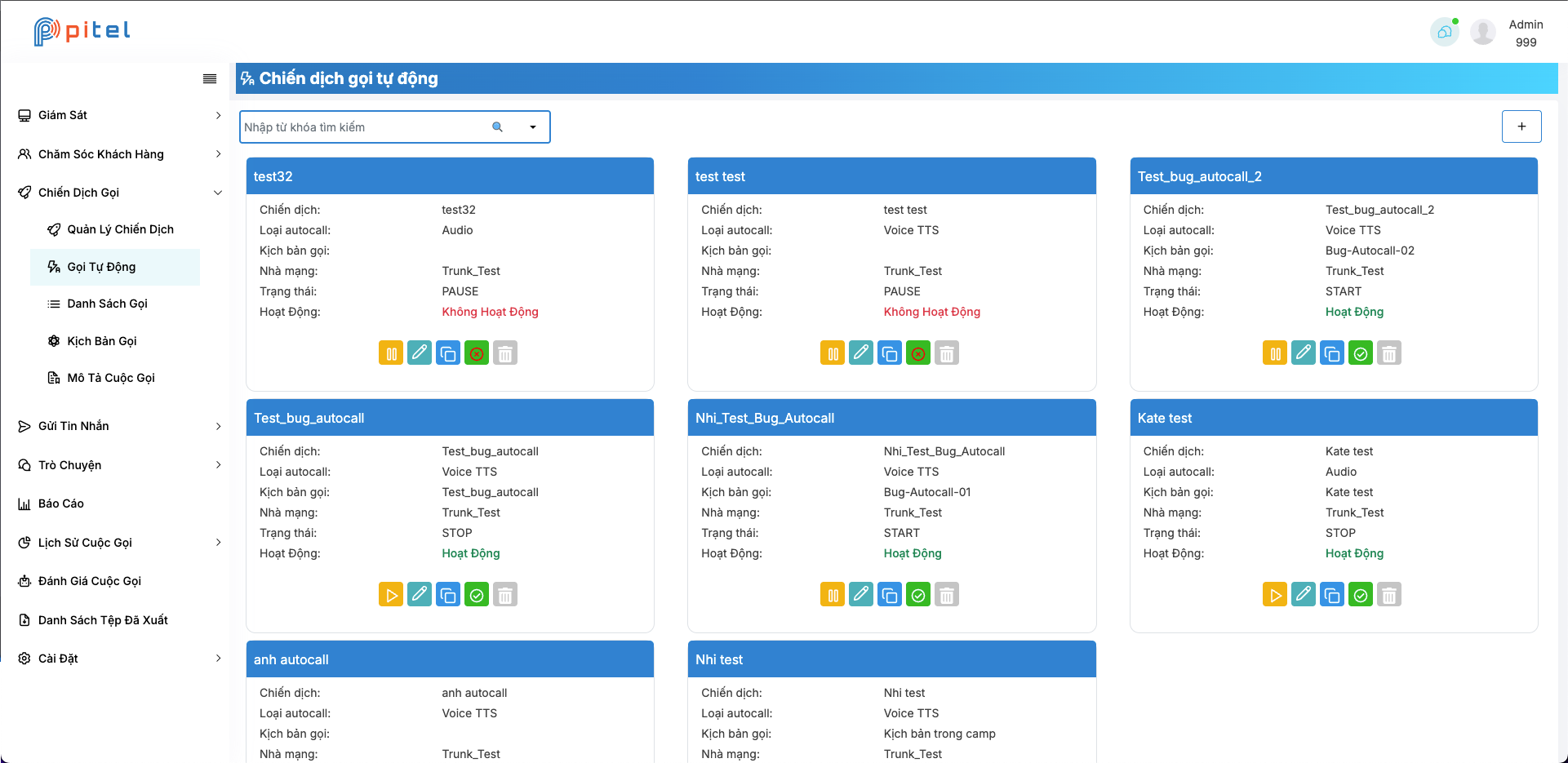The image size is (1568, 763).
Task: Open Kịch Bản Gọi page
Action: [115, 341]
